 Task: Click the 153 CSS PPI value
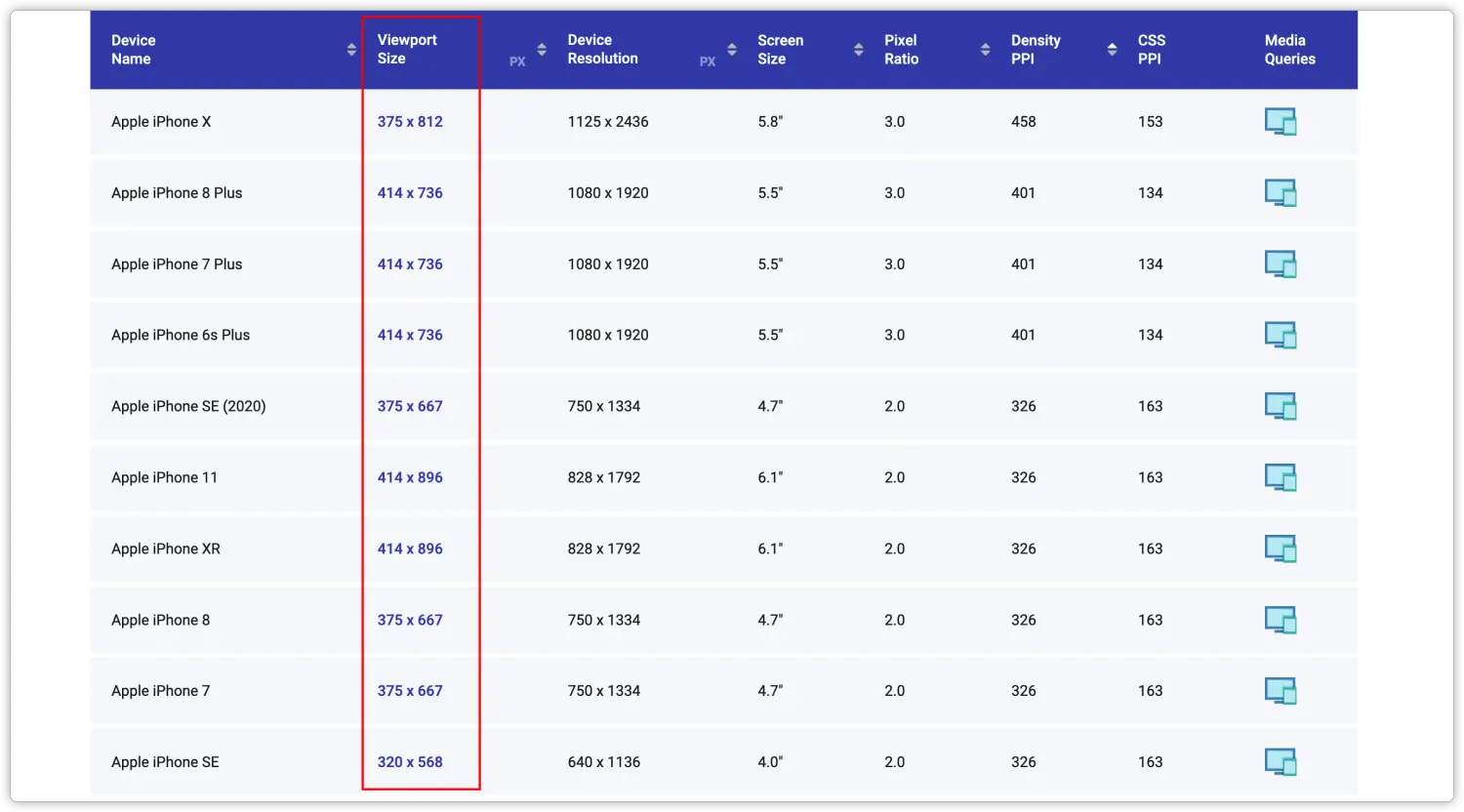coord(1151,122)
